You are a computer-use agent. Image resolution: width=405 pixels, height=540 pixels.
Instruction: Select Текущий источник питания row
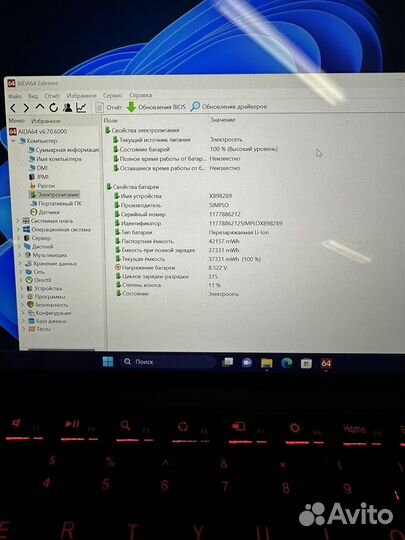pos(177,140)
